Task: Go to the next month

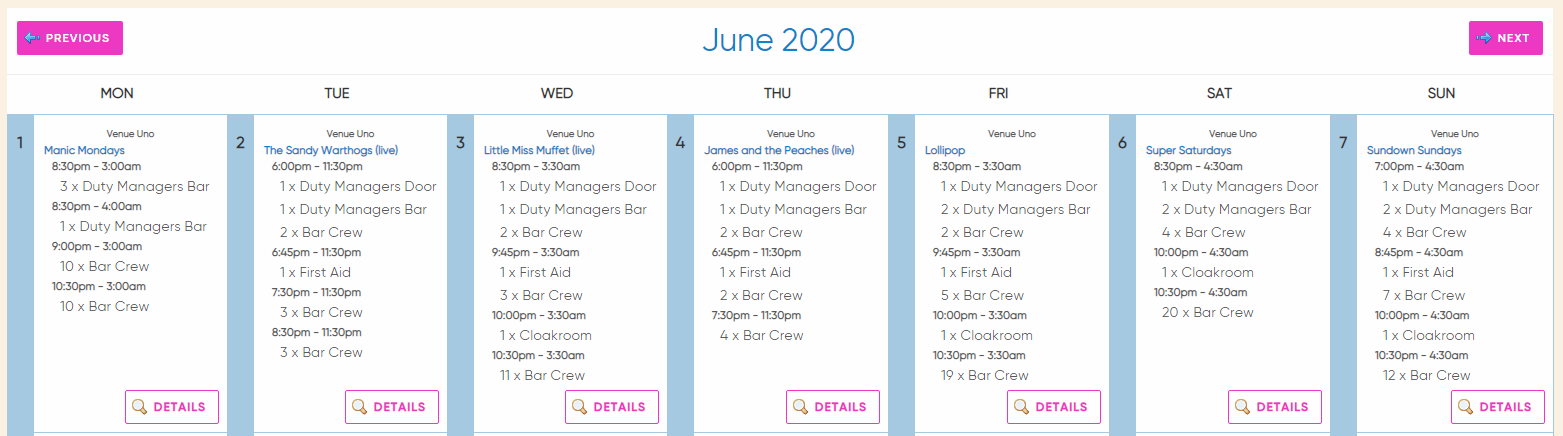Action: click(x=1506, y=38)
